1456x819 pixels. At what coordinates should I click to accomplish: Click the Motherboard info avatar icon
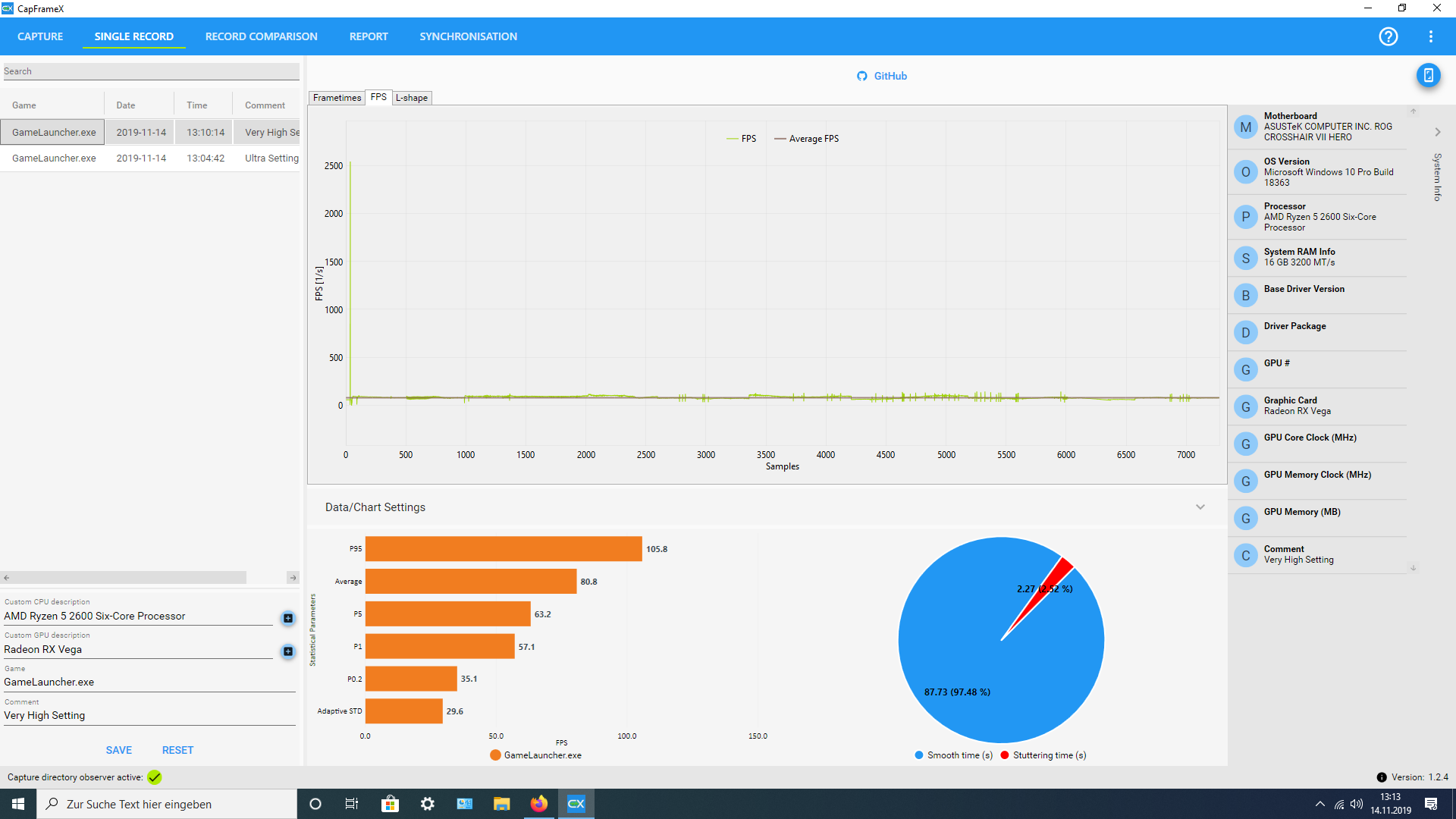coord(1245,127)
